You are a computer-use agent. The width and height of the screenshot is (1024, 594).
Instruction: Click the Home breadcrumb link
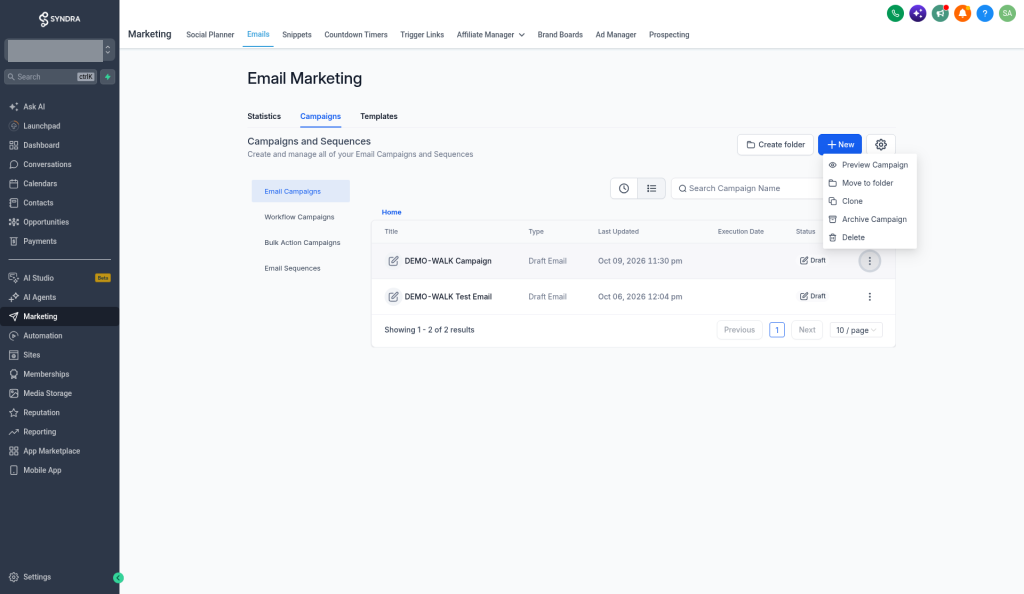391,212
